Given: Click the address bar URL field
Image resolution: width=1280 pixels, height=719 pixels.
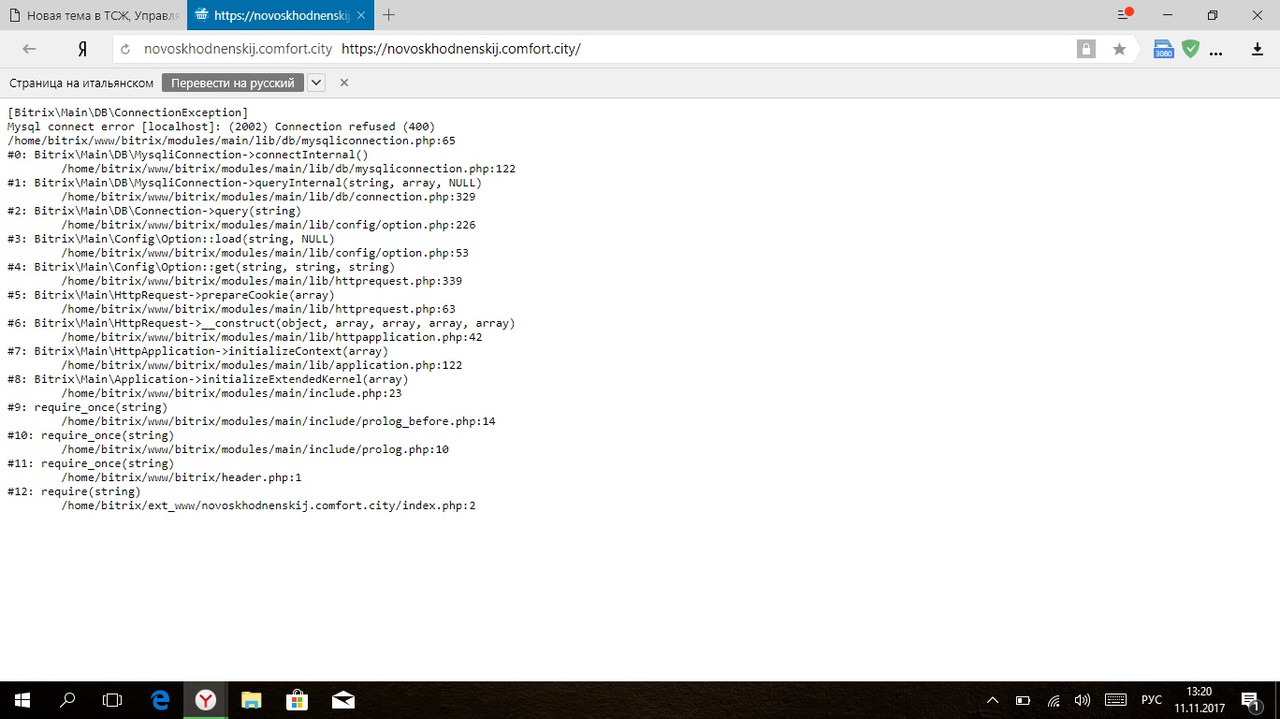Looking at the screenshot, I should 600,49.
